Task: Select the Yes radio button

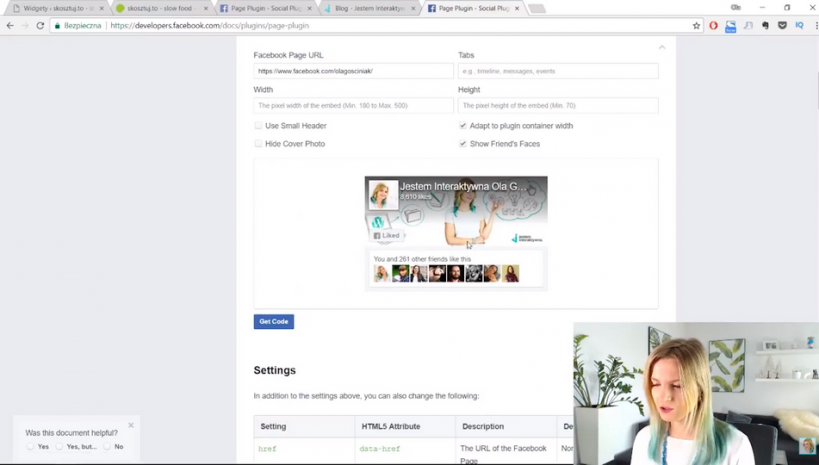Action: click(30, 446)
